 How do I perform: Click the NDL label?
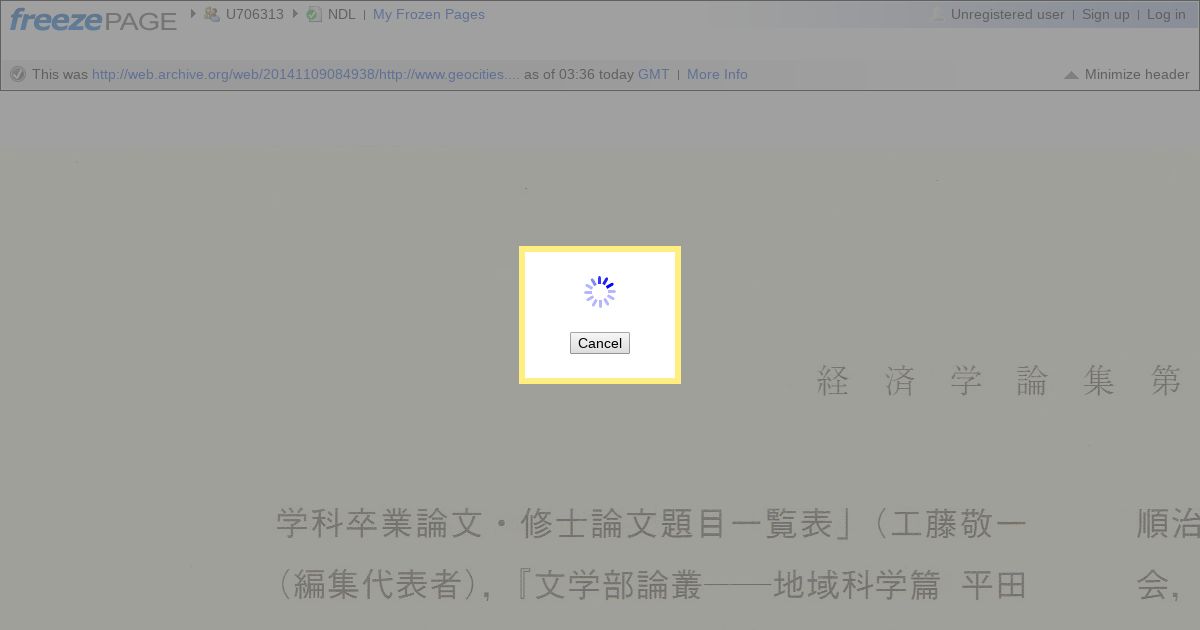[342, 14]
